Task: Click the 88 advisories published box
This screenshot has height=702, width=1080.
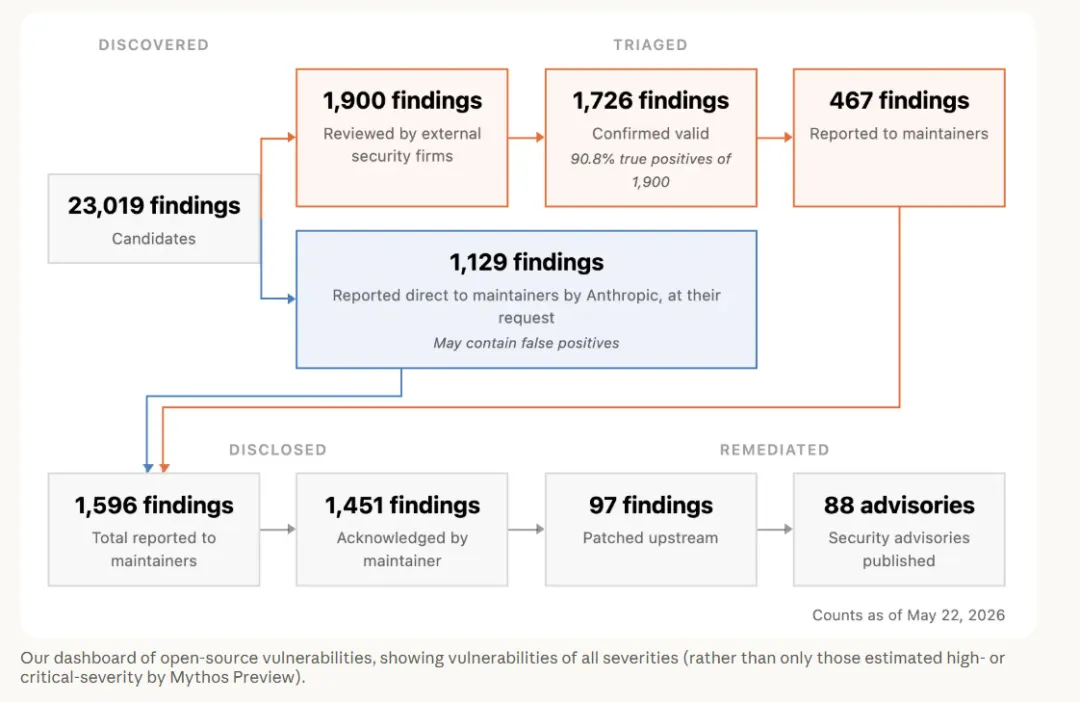Action: [x=899, y=529]
